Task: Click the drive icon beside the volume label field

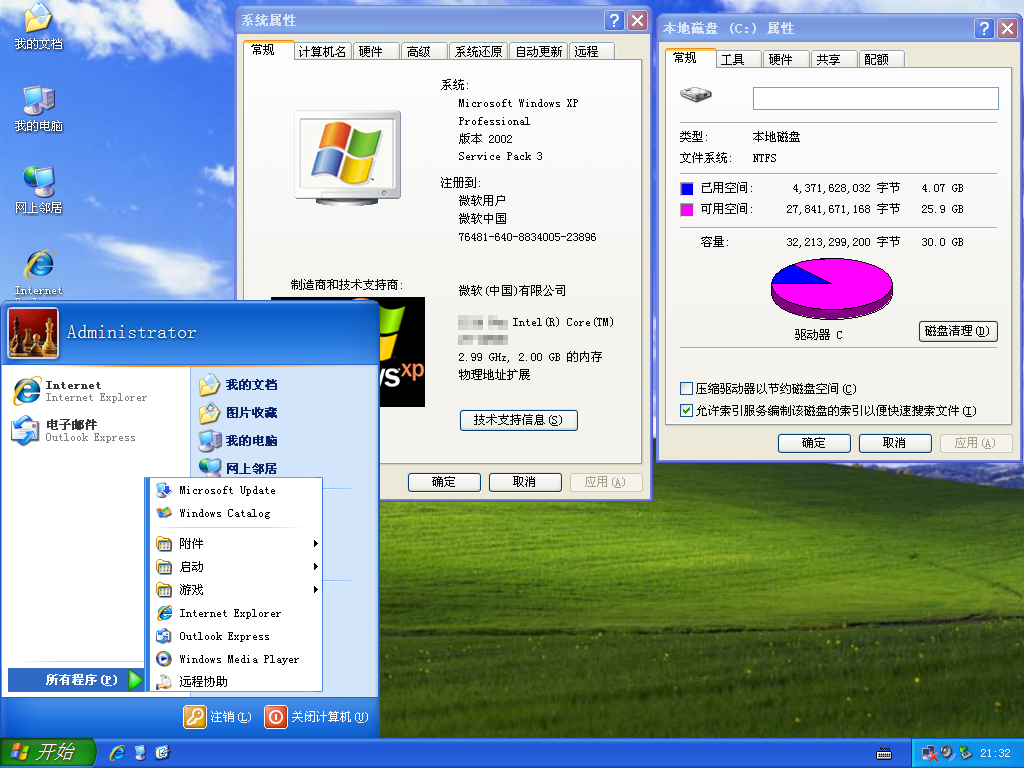Action: [696, 95]
